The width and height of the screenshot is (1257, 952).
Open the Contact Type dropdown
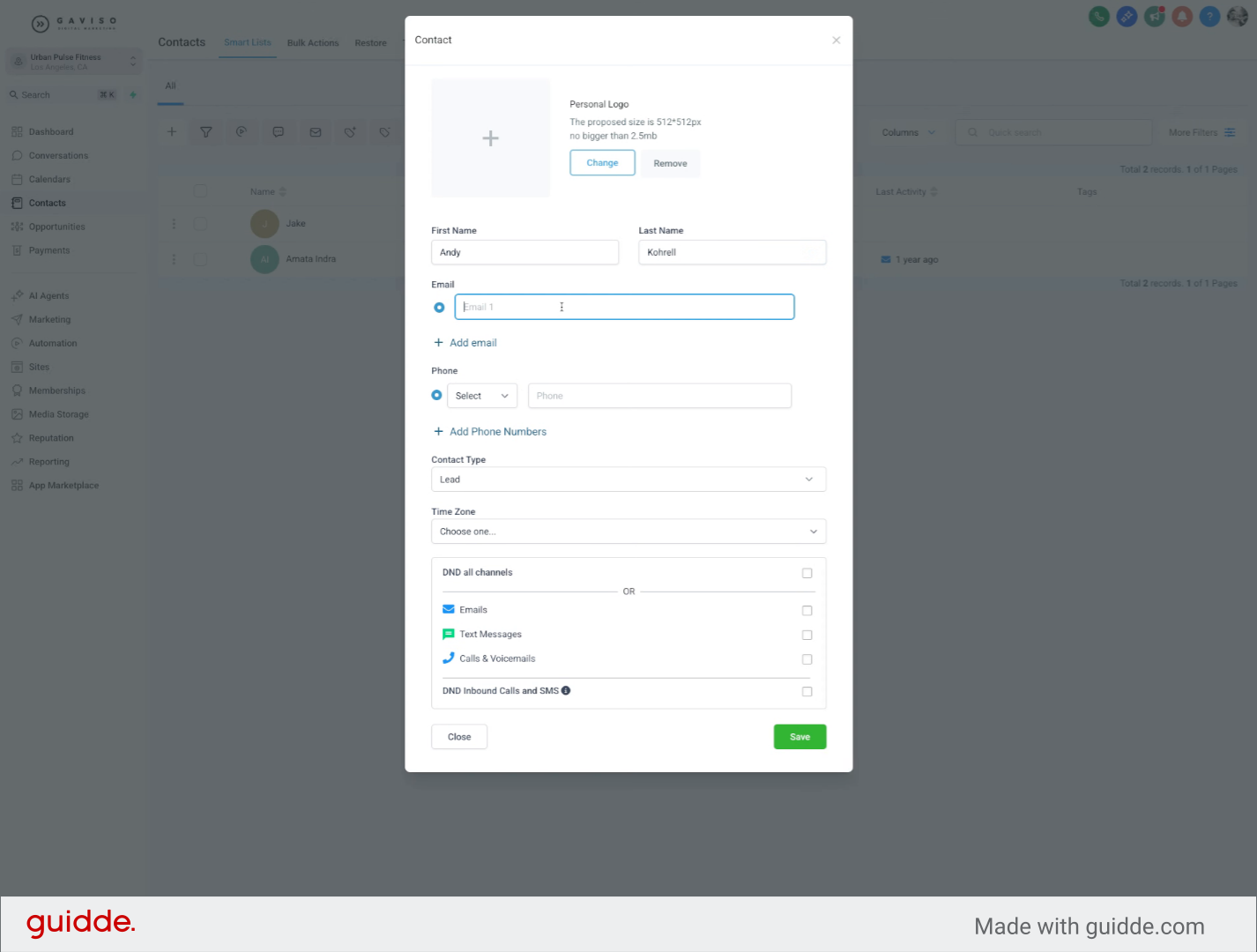628,480
